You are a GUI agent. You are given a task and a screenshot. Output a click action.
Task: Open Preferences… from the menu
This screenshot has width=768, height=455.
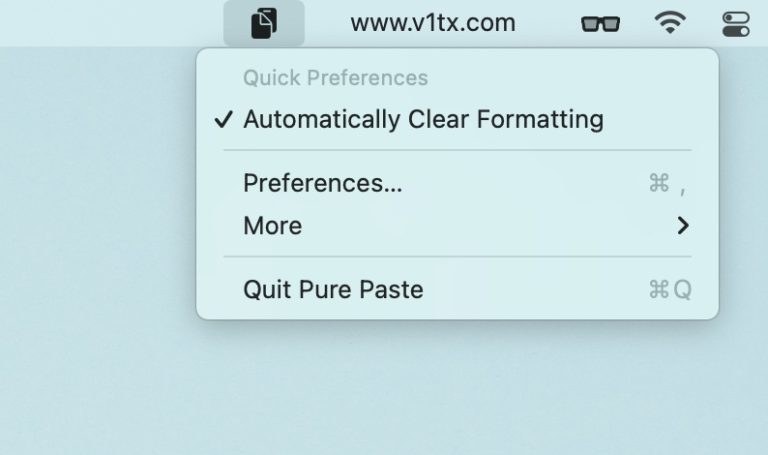[x=457, y=183]
